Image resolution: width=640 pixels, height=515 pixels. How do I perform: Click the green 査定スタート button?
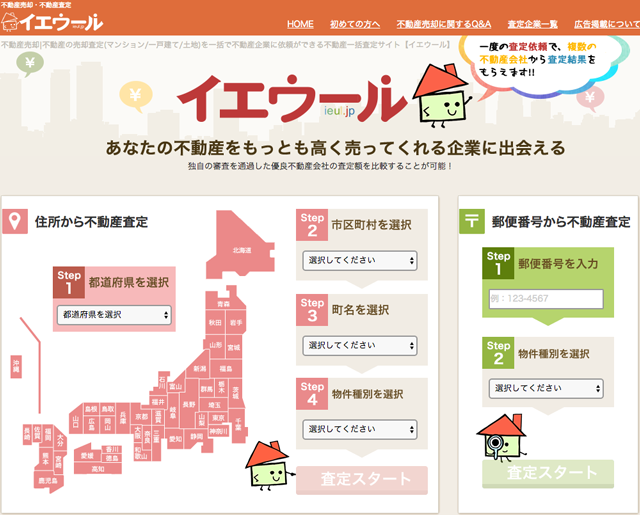(548, 473)
